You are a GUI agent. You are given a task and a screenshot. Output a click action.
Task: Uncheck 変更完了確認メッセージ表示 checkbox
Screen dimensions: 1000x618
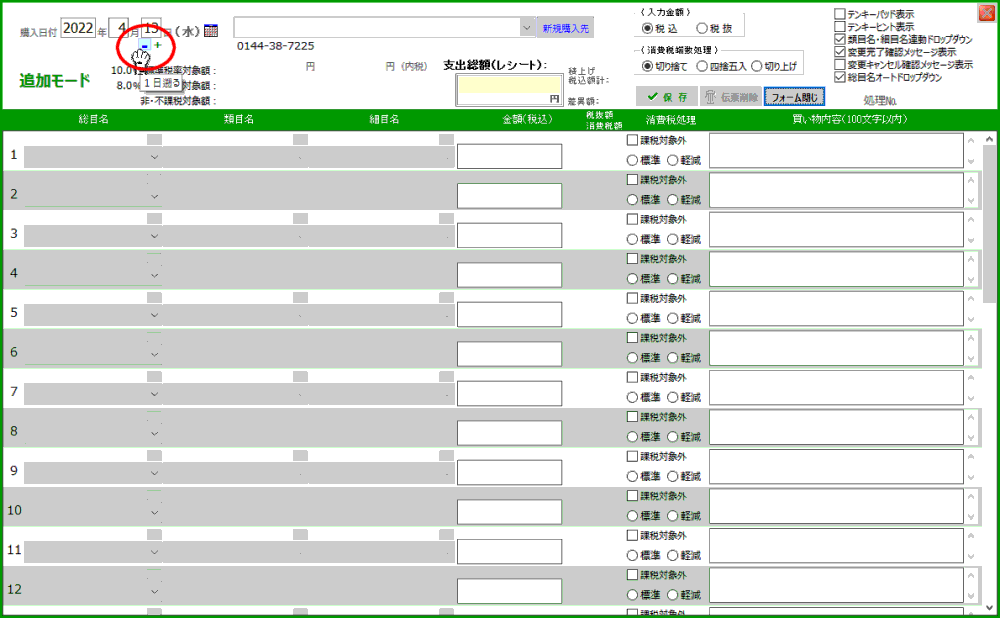click(x=839, y=52)
